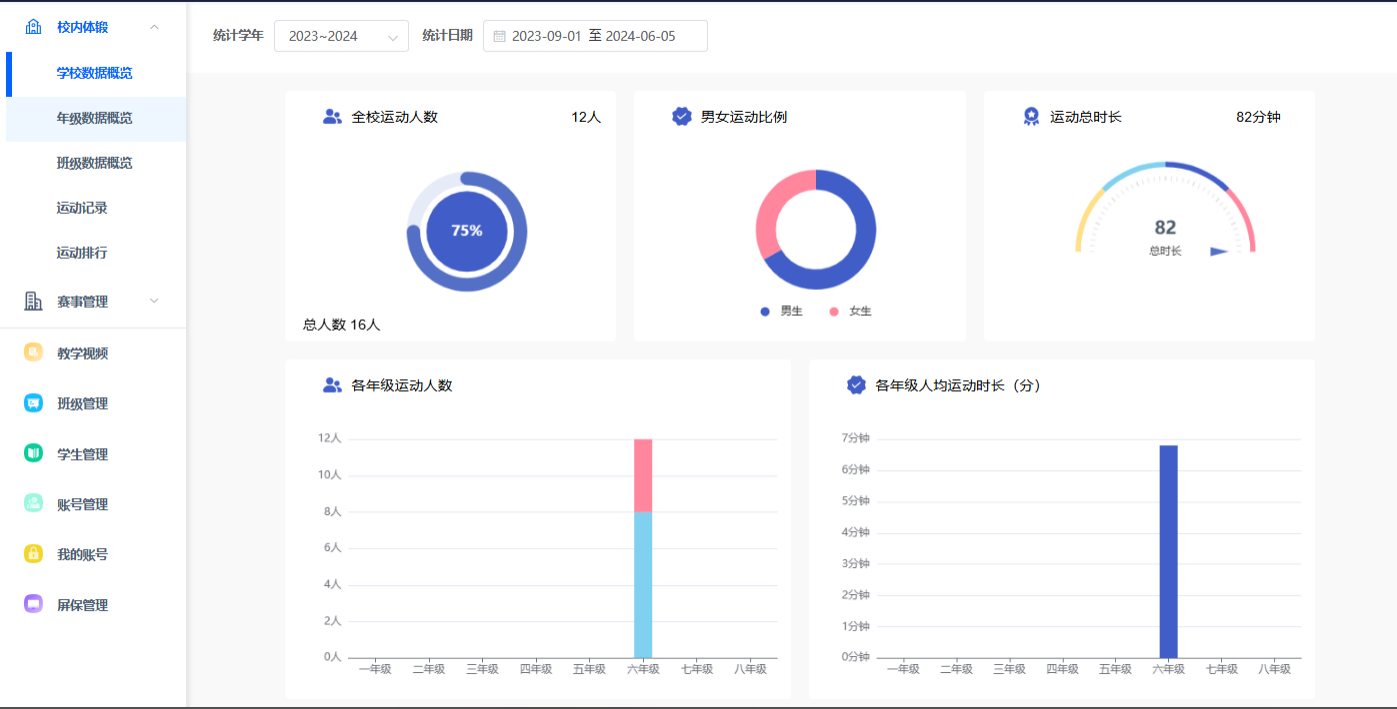This screenshot has width=1397, height=709.
Task: Click 八年级 label in 各年级运动人数 chart
Action: (x=750, y=669)
